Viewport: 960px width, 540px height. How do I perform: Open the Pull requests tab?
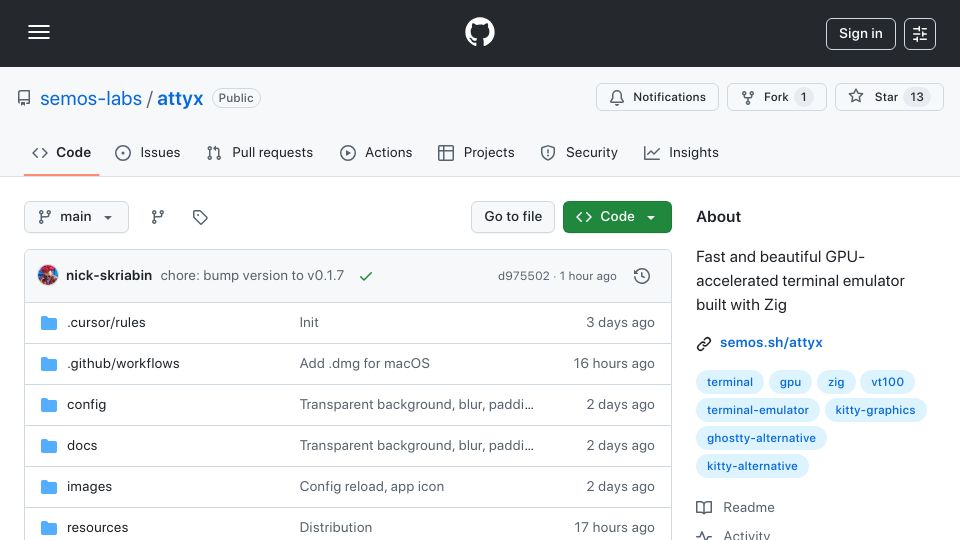coord(260,152)
